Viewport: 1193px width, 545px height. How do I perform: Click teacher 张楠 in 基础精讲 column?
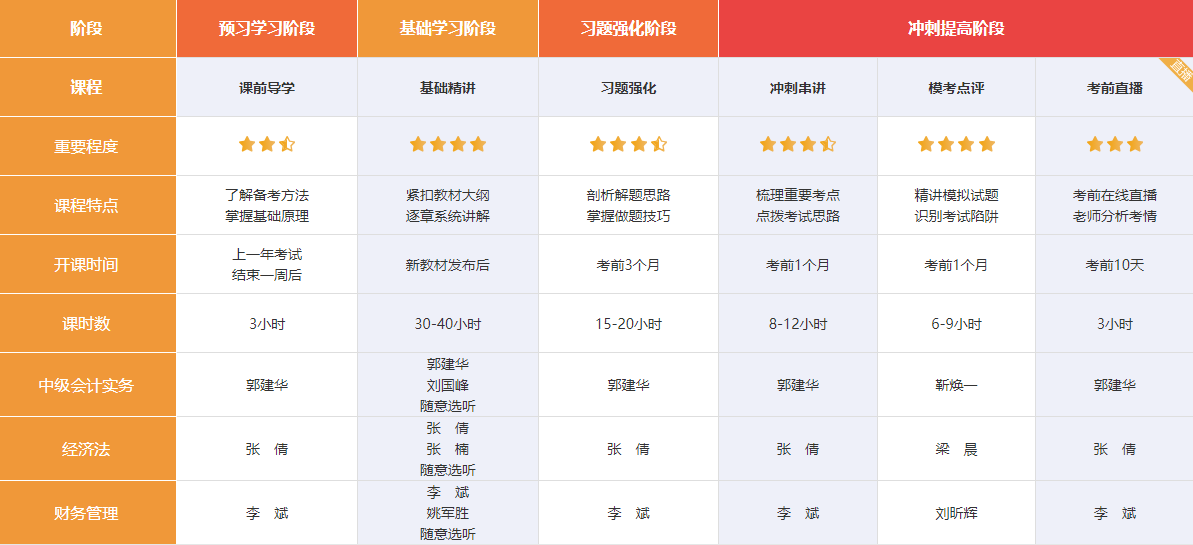447,449
